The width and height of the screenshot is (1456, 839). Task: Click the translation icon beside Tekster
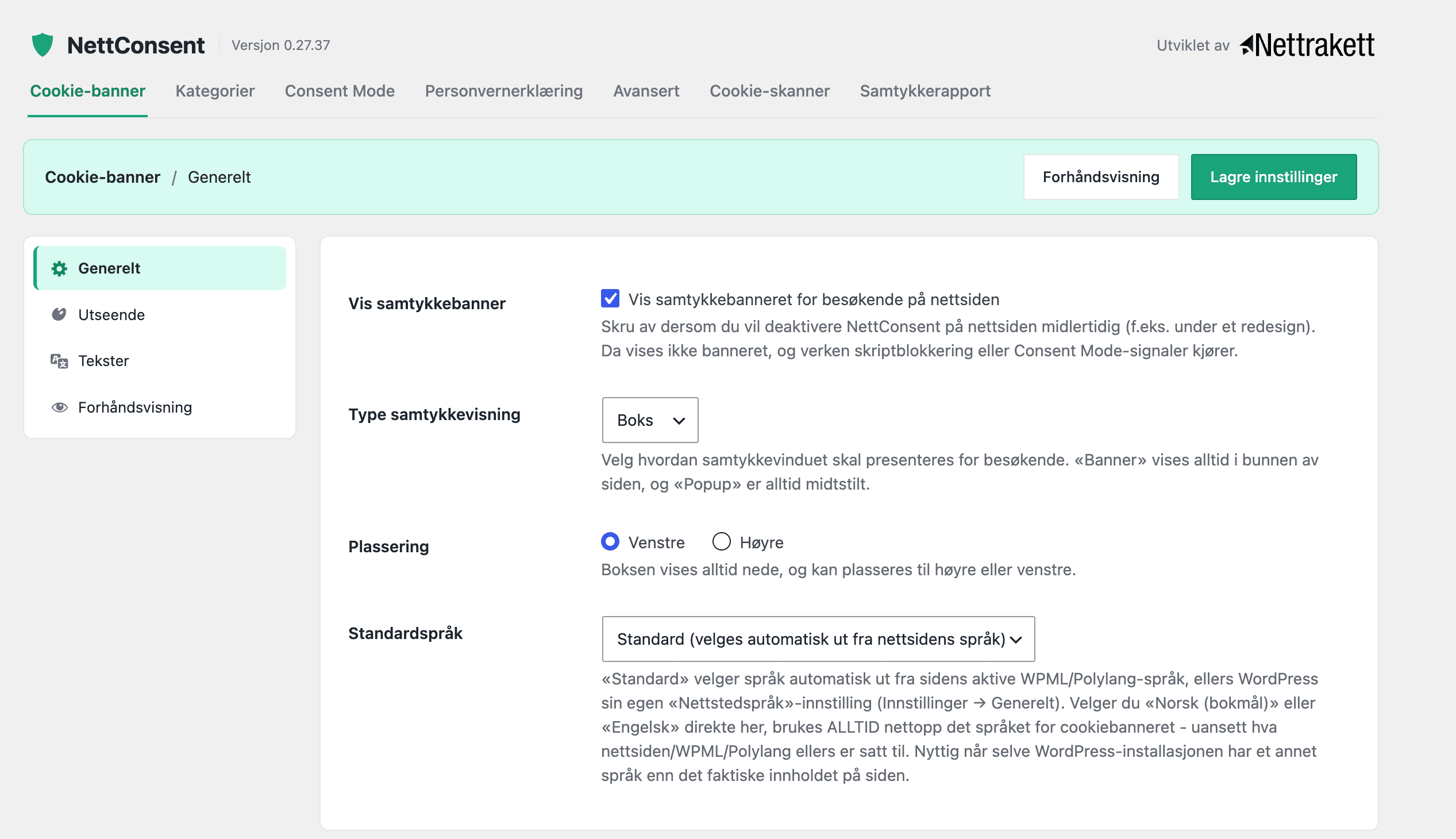59,361
